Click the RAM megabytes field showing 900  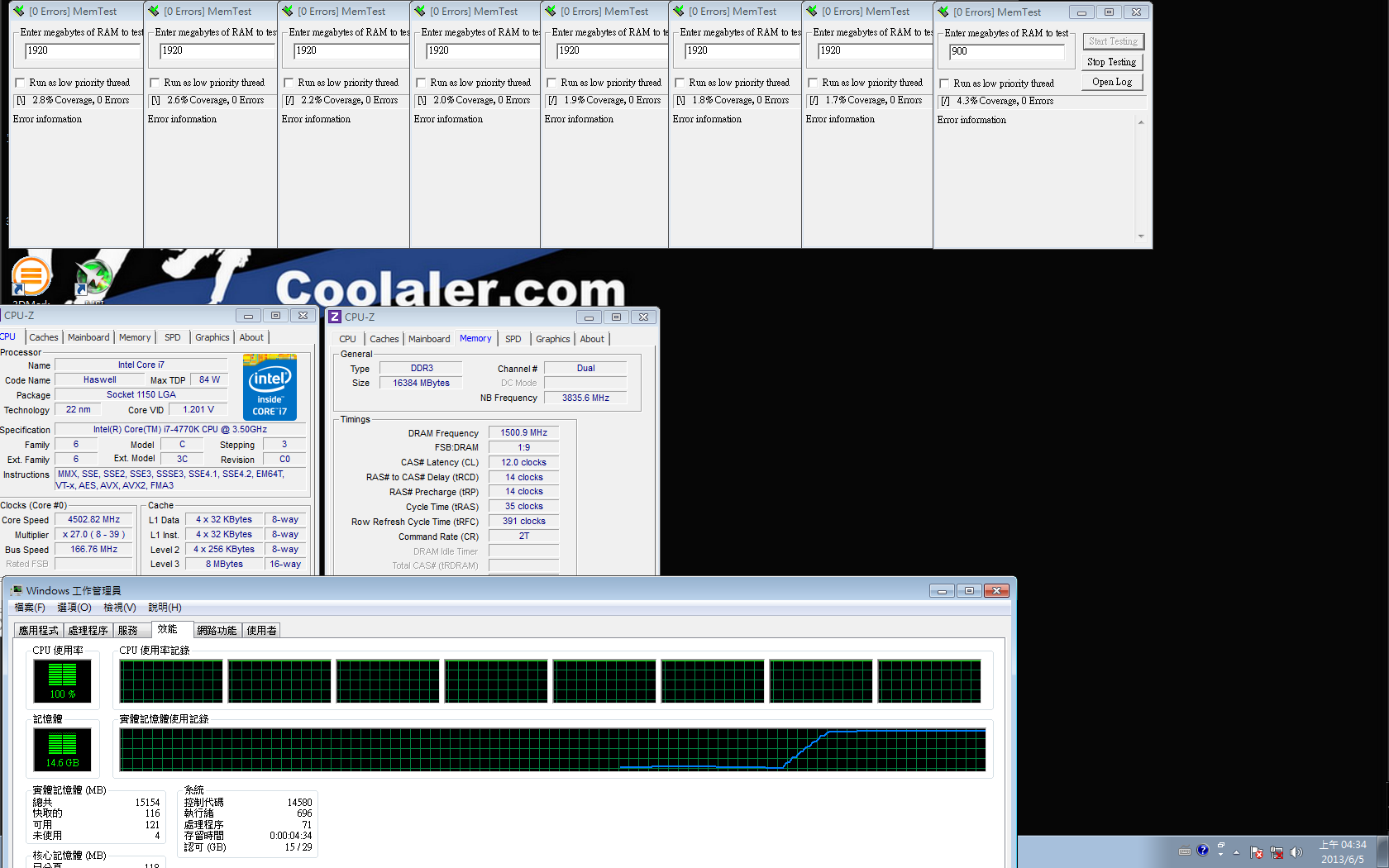1006,51
